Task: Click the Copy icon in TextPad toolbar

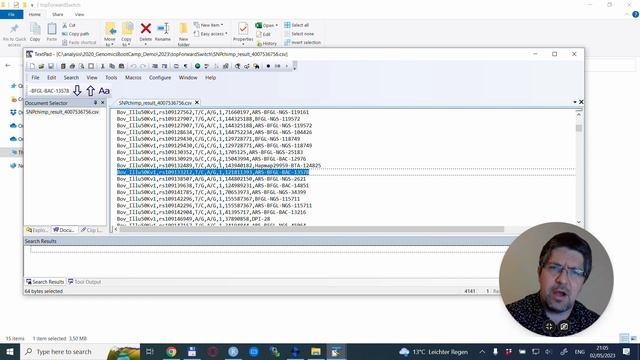Action: 112,66
